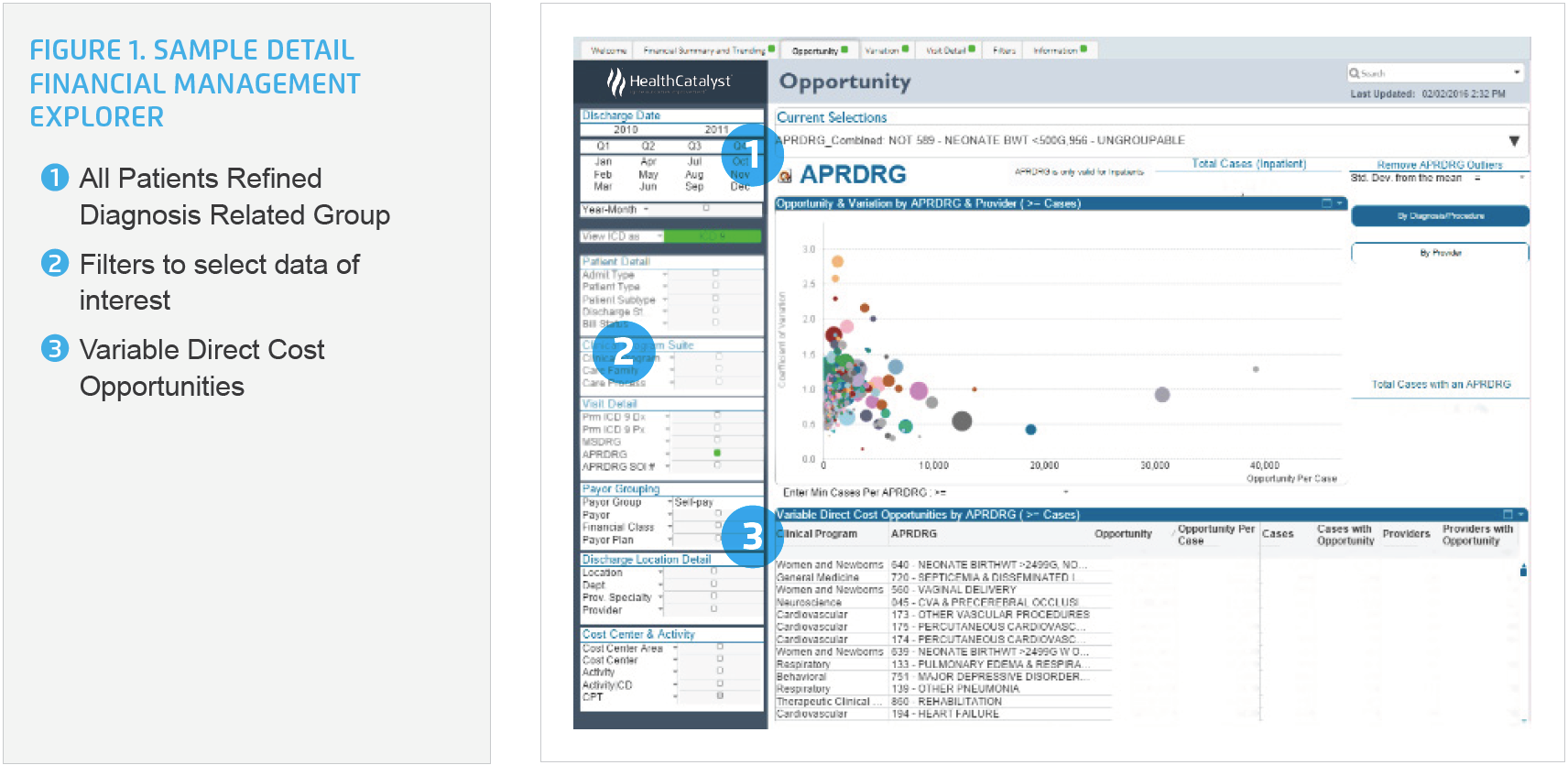Click Total Cases (Inpatient) label

pos(1248,164)
